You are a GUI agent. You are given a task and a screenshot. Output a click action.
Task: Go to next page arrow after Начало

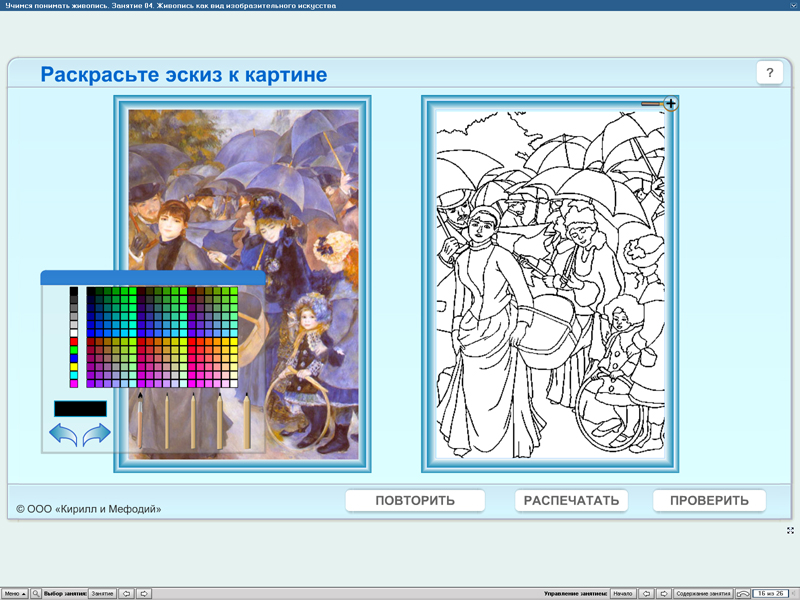[664, 593]
